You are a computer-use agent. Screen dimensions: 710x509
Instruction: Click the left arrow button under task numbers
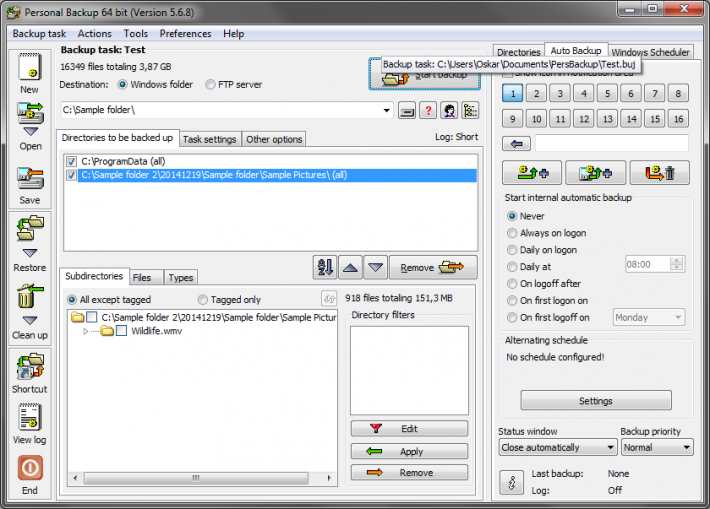click(x=517, y=144)
